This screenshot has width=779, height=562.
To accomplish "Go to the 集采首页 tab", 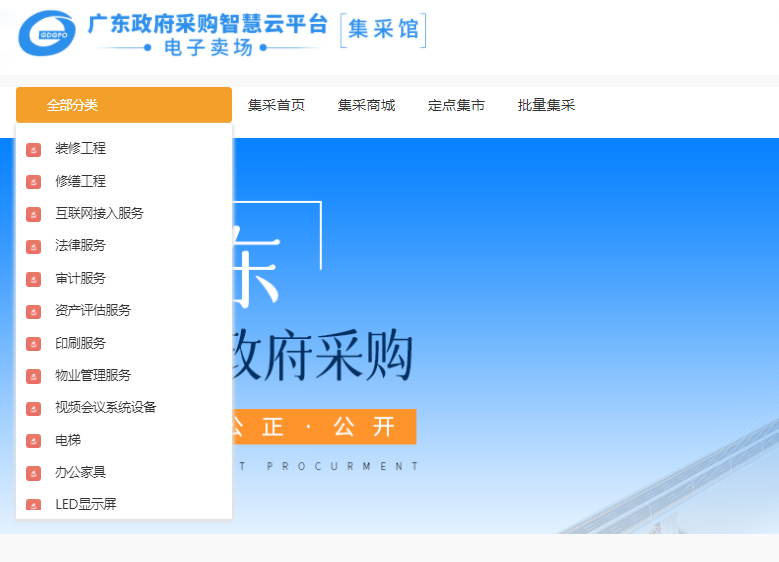I will (x=276, y=105).
